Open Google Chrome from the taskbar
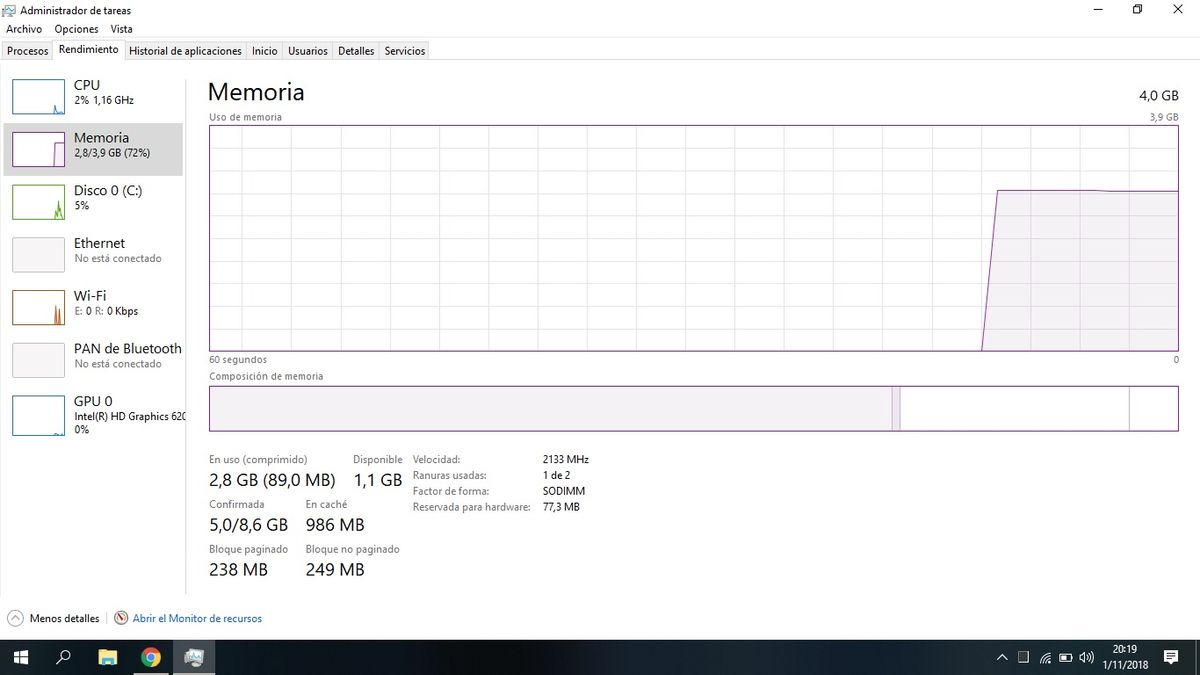The height and width of the screenshot is (675, 1200). tap(151, 657)
